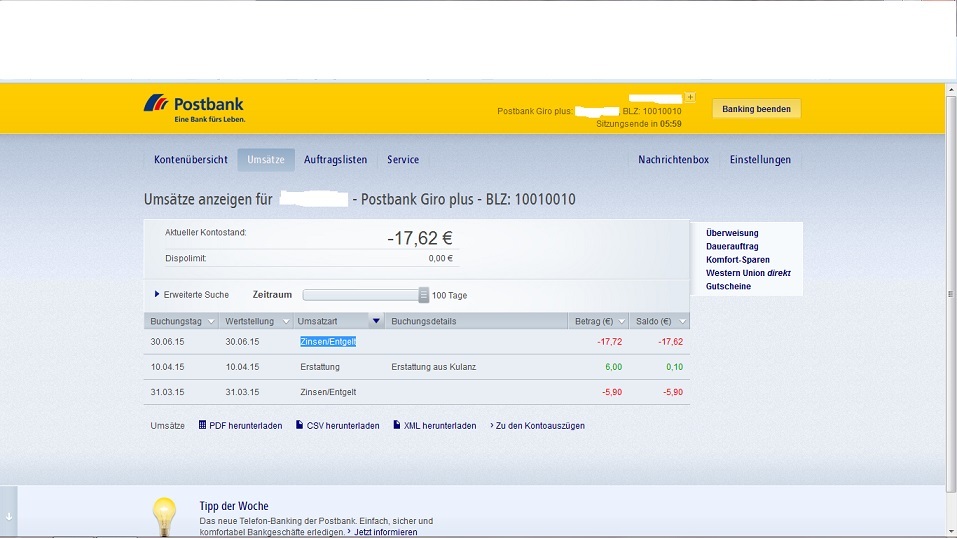Open Einstellungen settings
Viewport: 957px width, 538px height.
tap(760, 159)
